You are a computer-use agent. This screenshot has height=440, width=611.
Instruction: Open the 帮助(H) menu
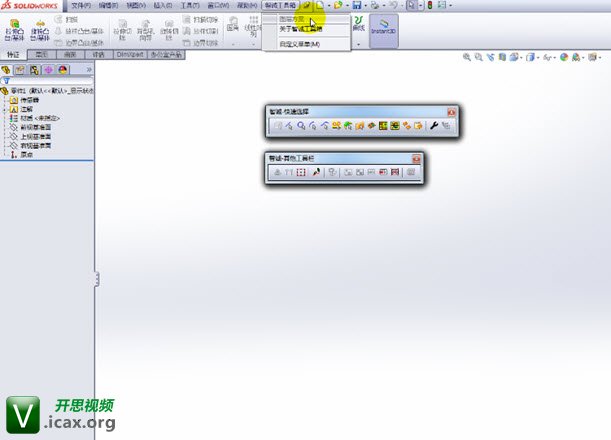coord(247,5)
